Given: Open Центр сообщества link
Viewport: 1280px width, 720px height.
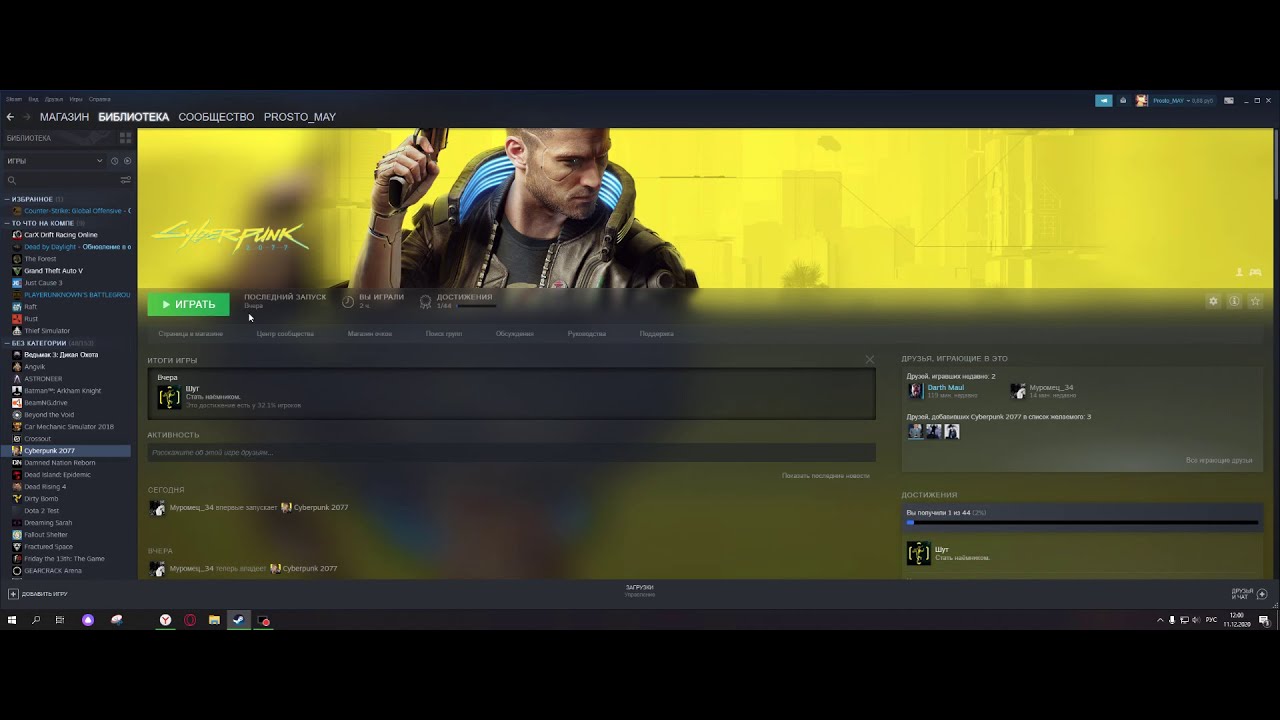Looking at the screenshot, I should click(285, 334).
